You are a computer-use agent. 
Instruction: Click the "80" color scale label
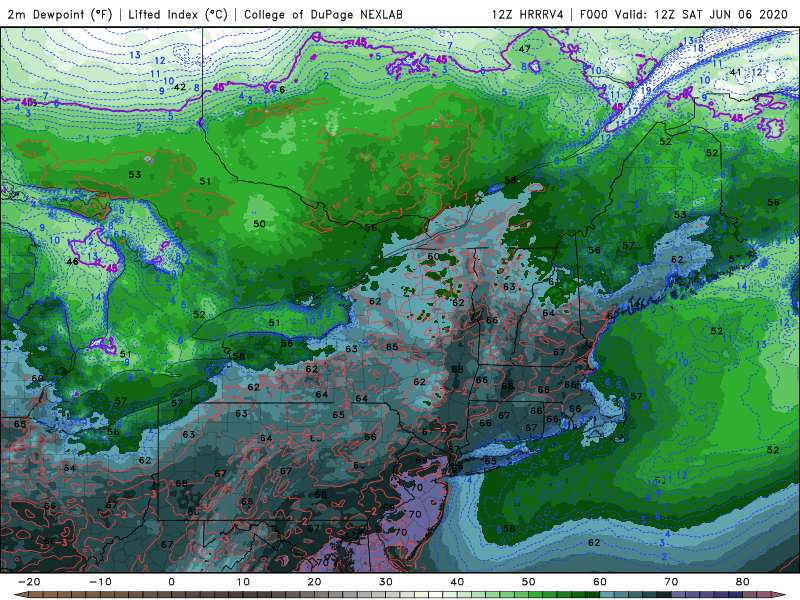743,582
